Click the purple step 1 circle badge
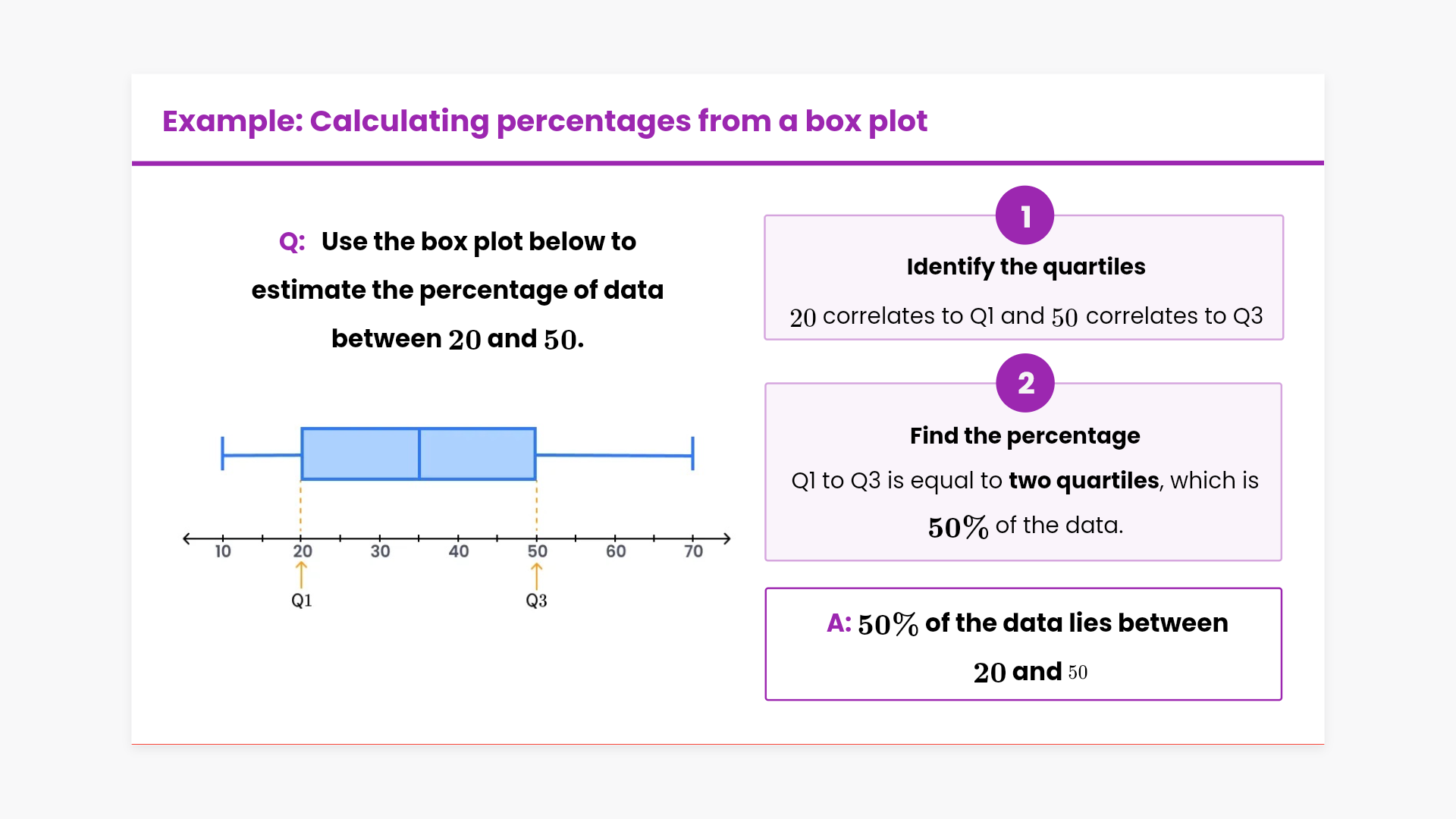 pyautogui.click(x=1025, y=216)
